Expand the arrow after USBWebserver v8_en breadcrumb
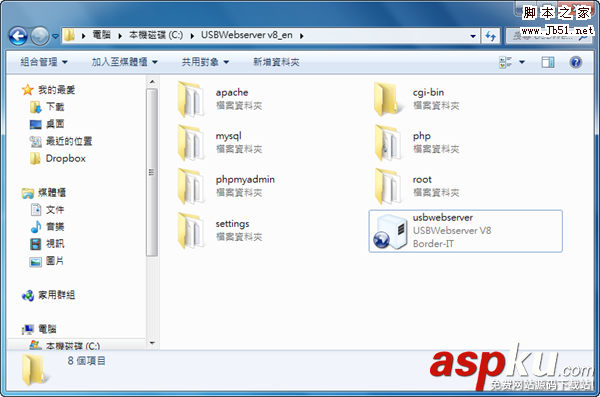This screenshot has width=600, height=397. (302, 36)
